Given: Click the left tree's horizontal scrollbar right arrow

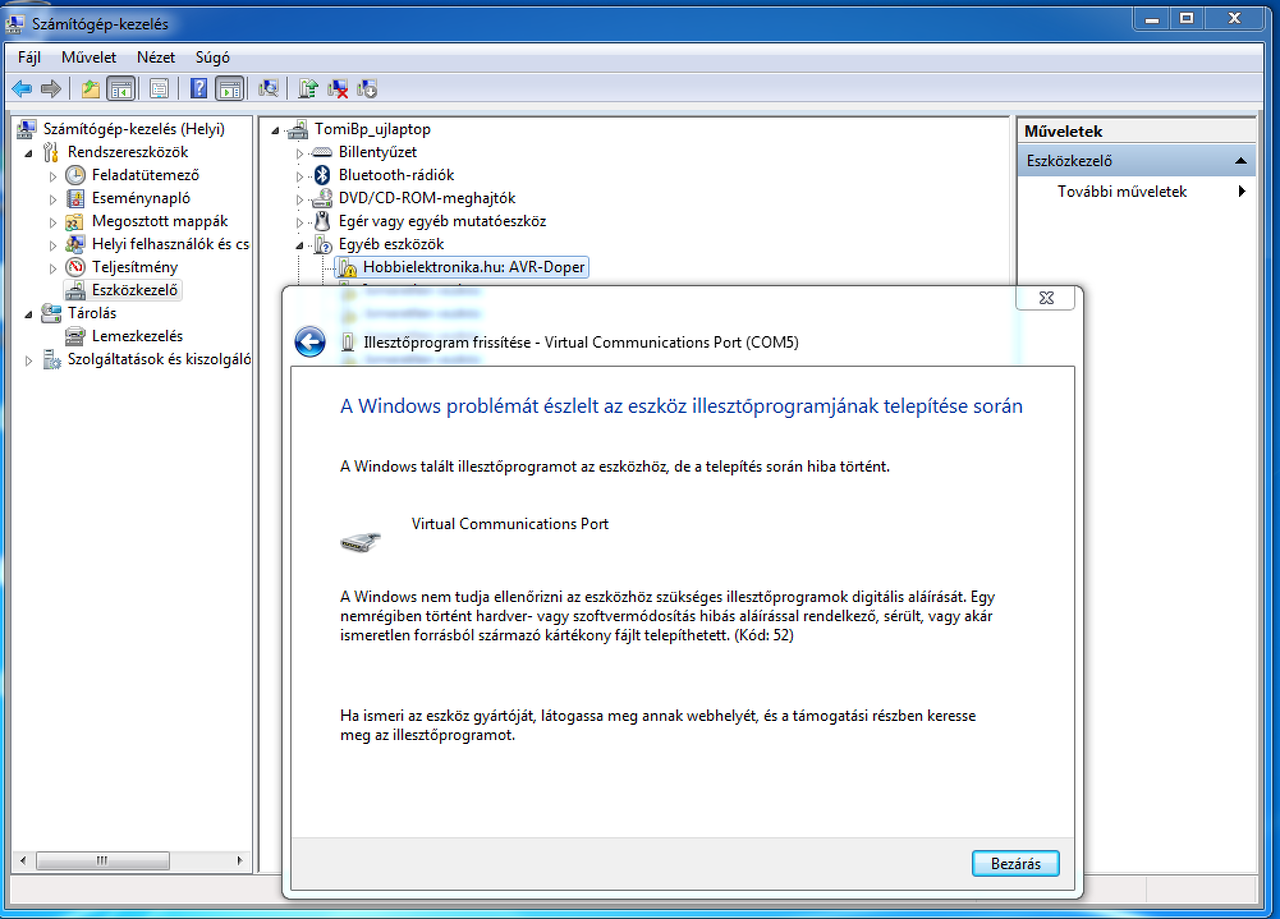Looking at the screenshot, I should click(240, 860).
